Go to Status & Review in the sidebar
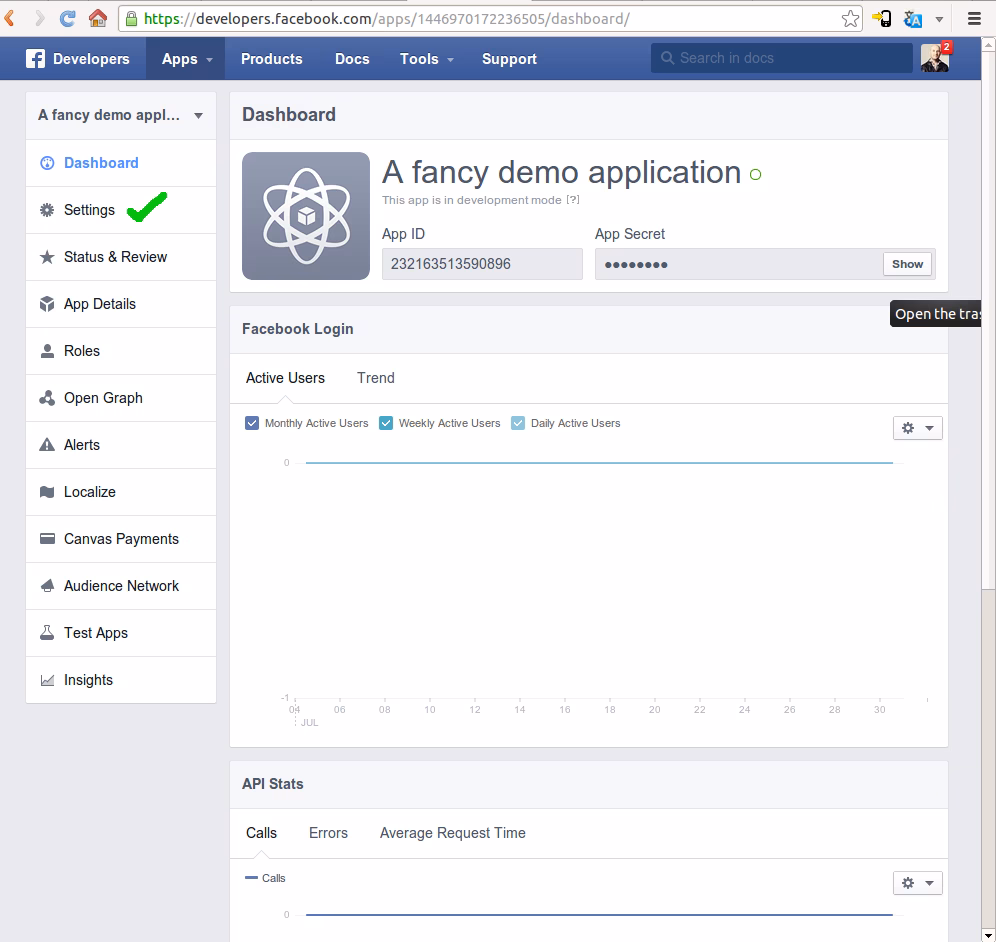Image resolution: width=996 pixels, height=942 pixels. click(121, 257)
